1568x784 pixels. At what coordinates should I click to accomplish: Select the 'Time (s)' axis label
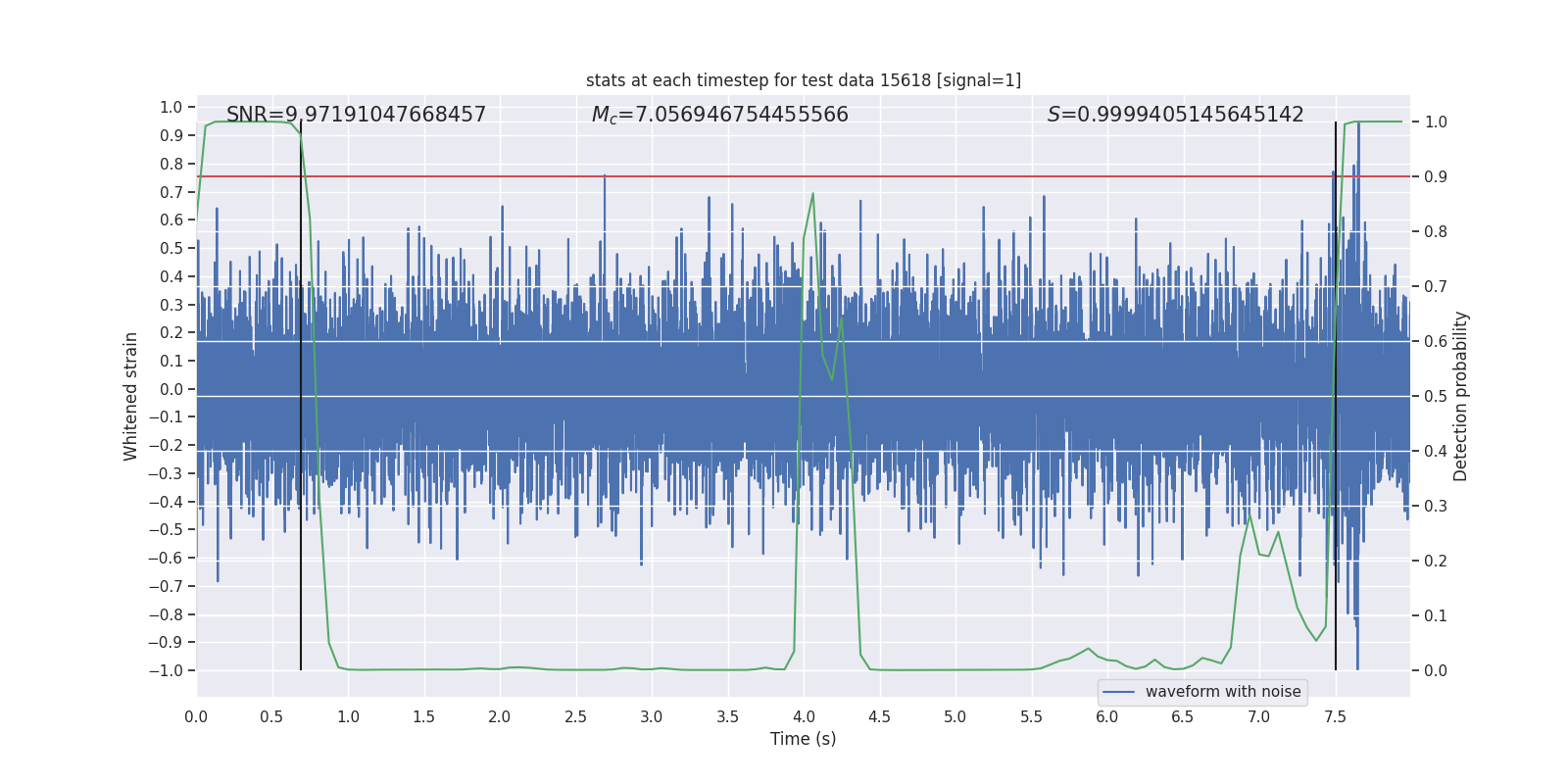pyautogui.click(x=804, y=739)
